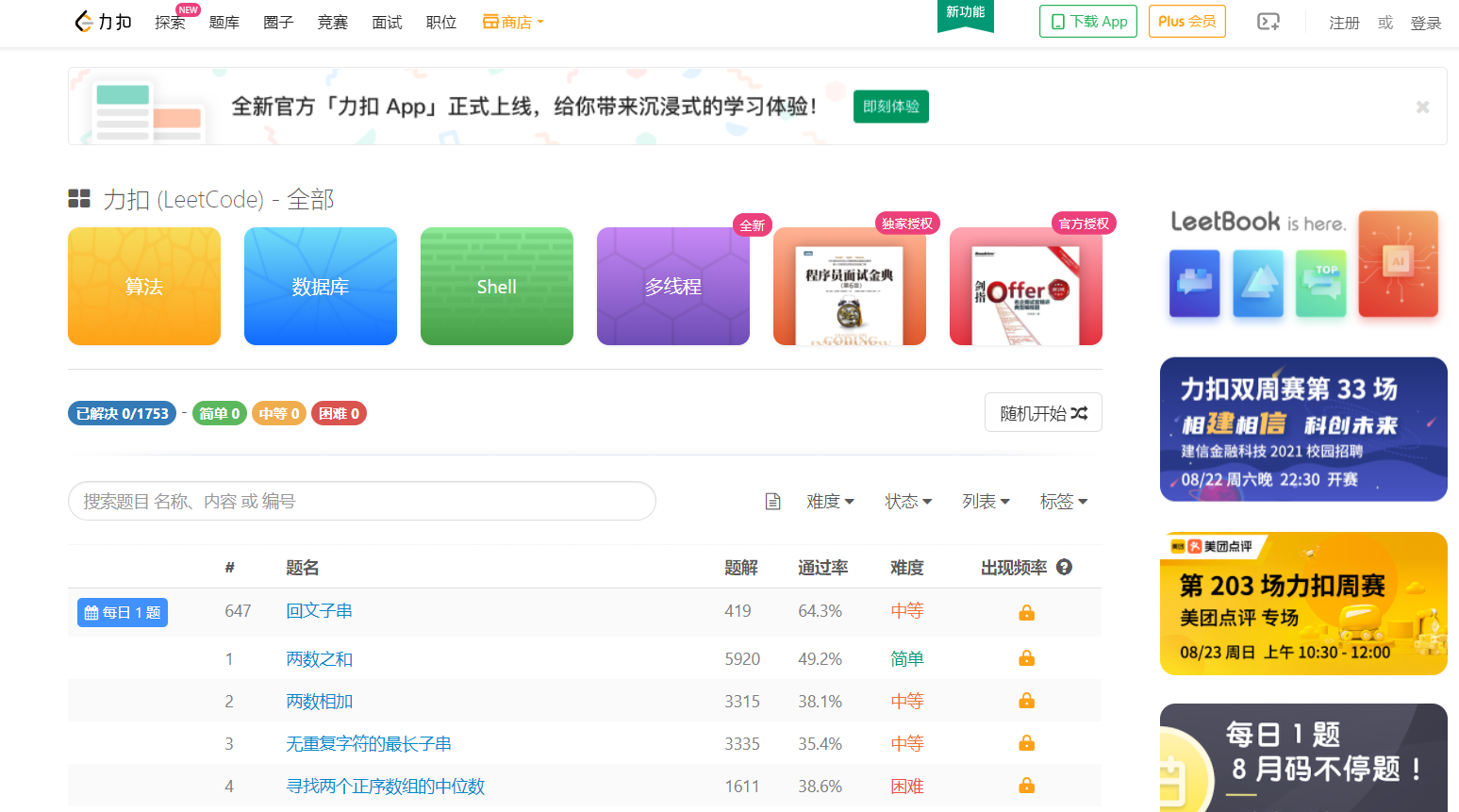The width and height of the screenshot is (1459, 812).
Task: Click the lock icon for 无重复字符的最长子串
Action: [x=1027, y=743]
